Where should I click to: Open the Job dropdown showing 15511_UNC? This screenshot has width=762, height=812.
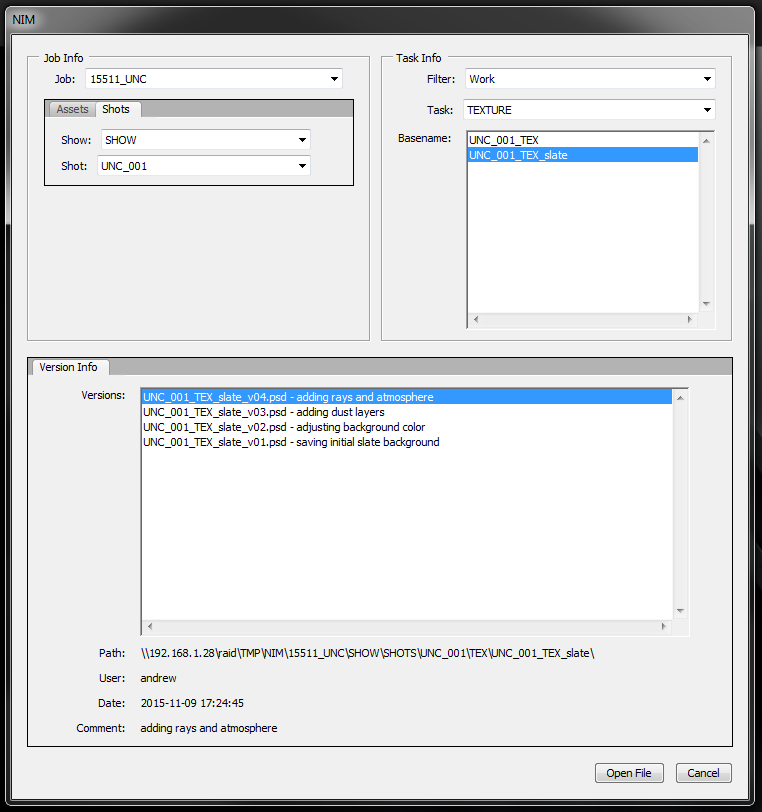[x=213, y=79]
